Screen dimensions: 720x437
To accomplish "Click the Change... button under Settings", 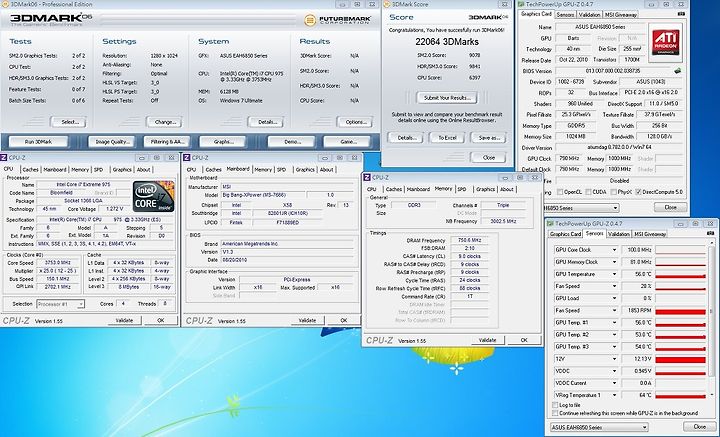I will click(164, 122).
